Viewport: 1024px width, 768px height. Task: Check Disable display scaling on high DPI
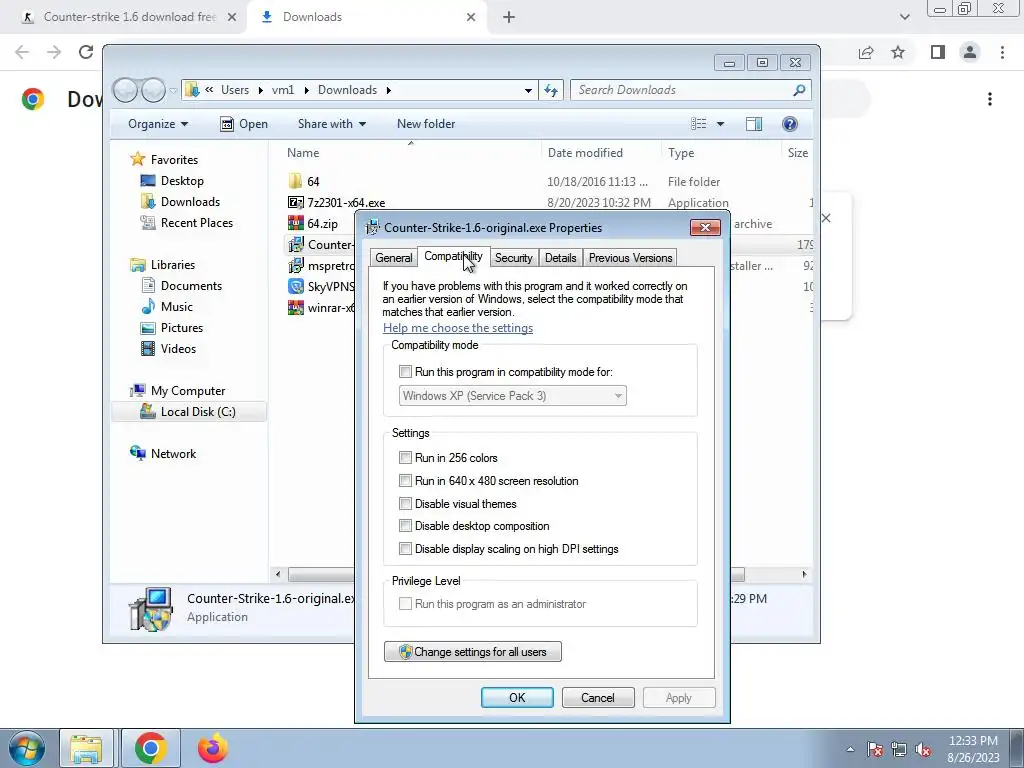coord(405,549)
